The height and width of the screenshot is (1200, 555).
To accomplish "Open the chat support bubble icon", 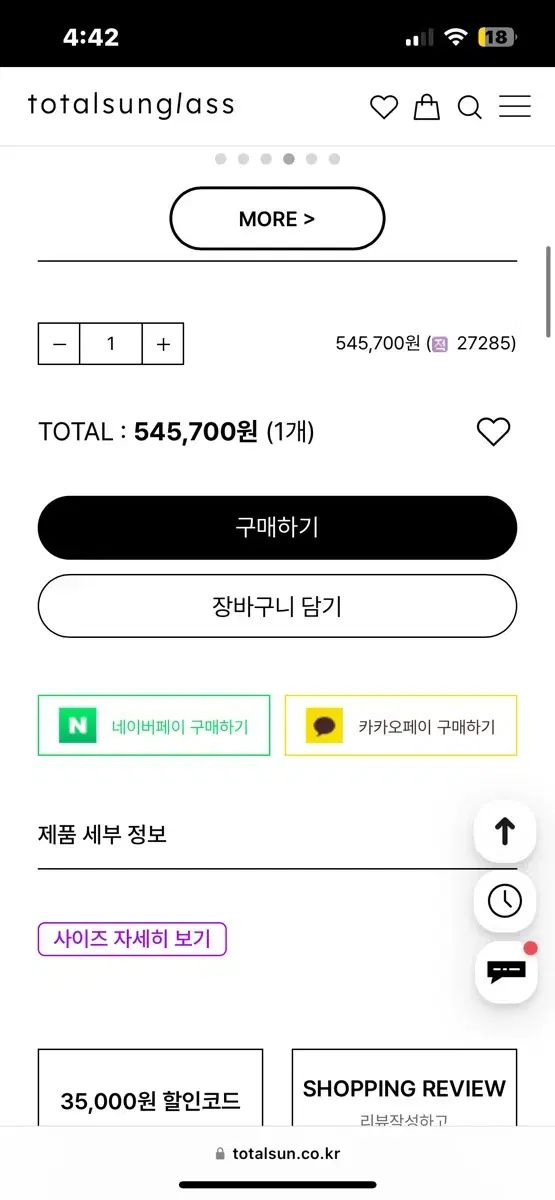I will (x=505, y=971).
